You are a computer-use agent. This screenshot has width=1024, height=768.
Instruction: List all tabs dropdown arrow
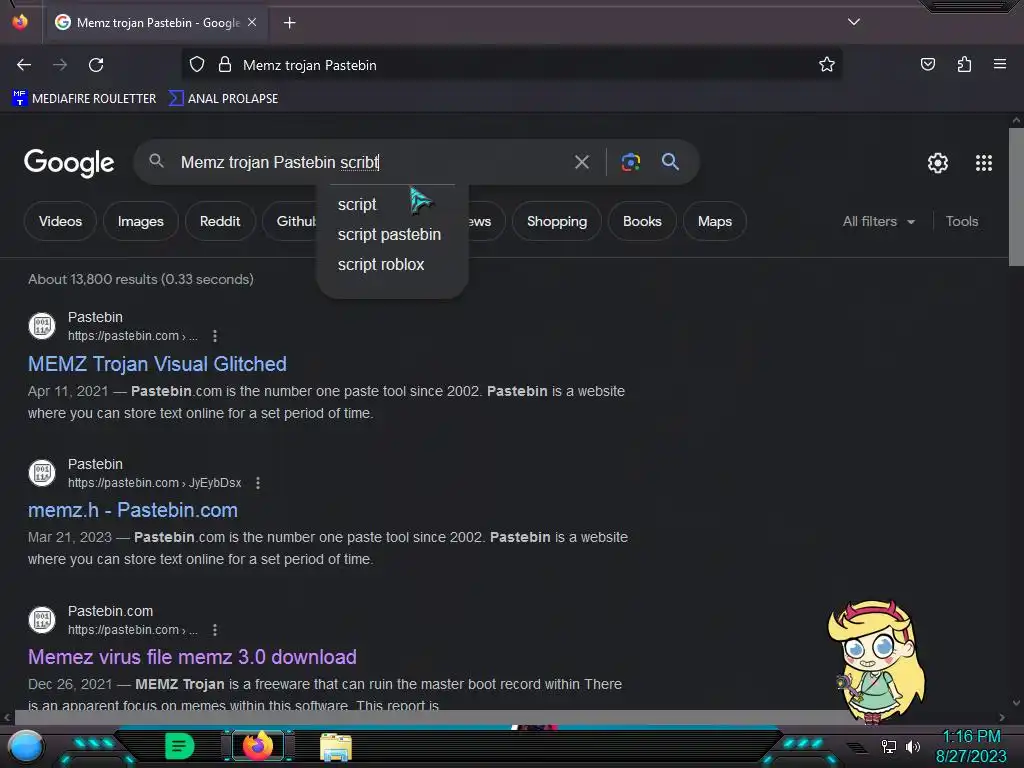[x=854, y=22]
